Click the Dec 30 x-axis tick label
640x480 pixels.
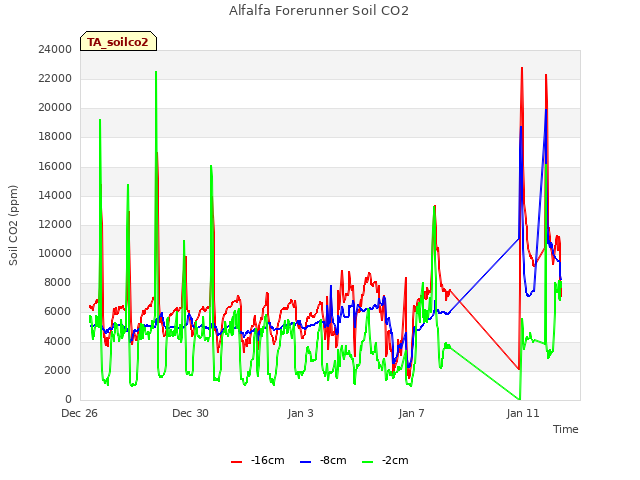tap(190, 413)
